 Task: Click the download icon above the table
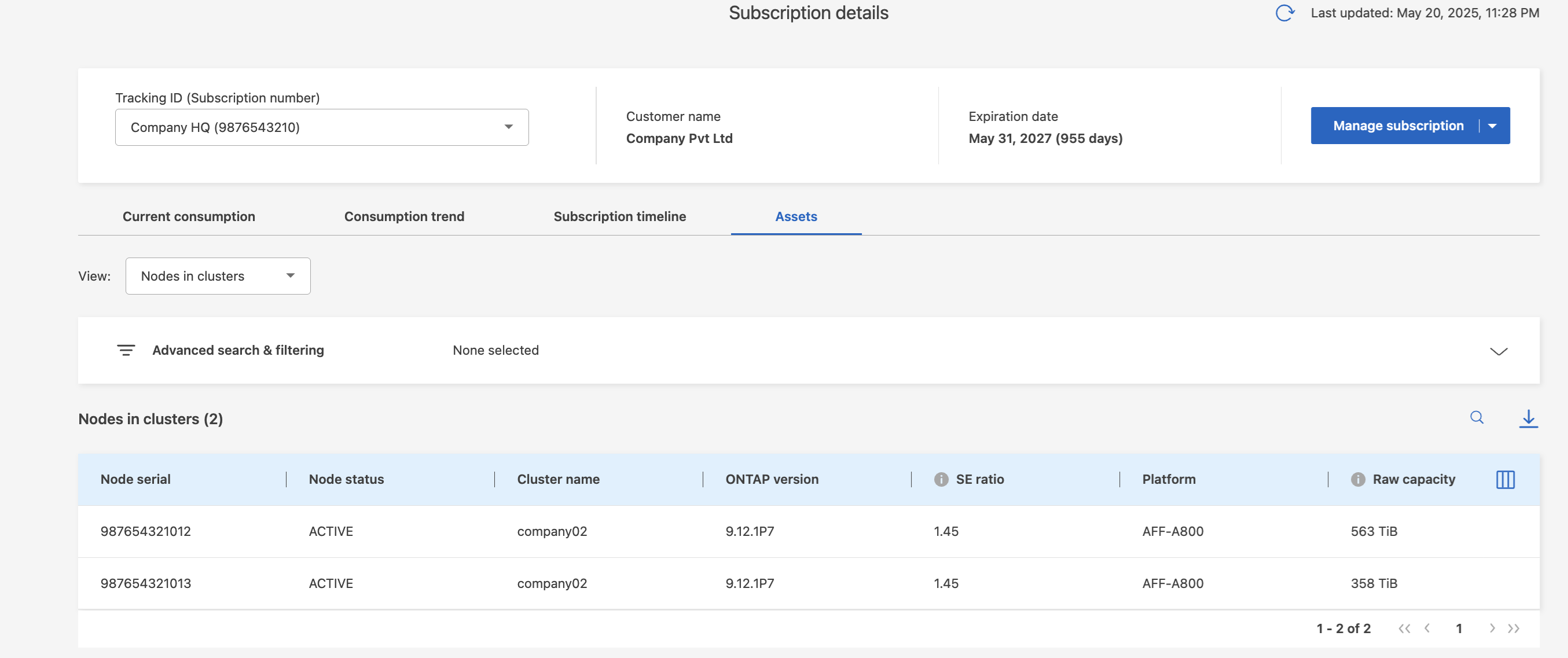point(1528,418)
